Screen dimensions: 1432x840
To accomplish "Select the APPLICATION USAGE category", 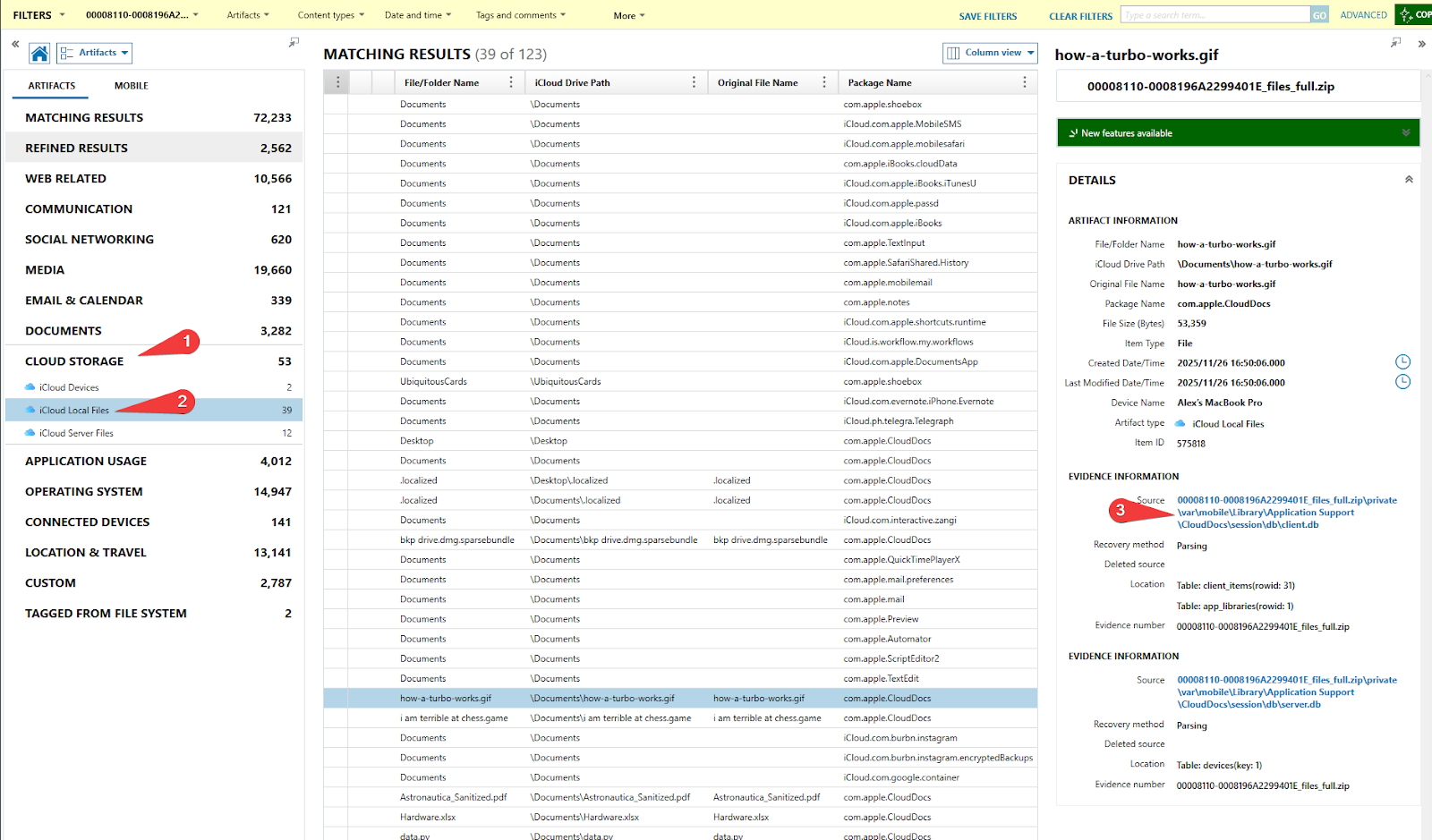I will click(x=154, y=461).
